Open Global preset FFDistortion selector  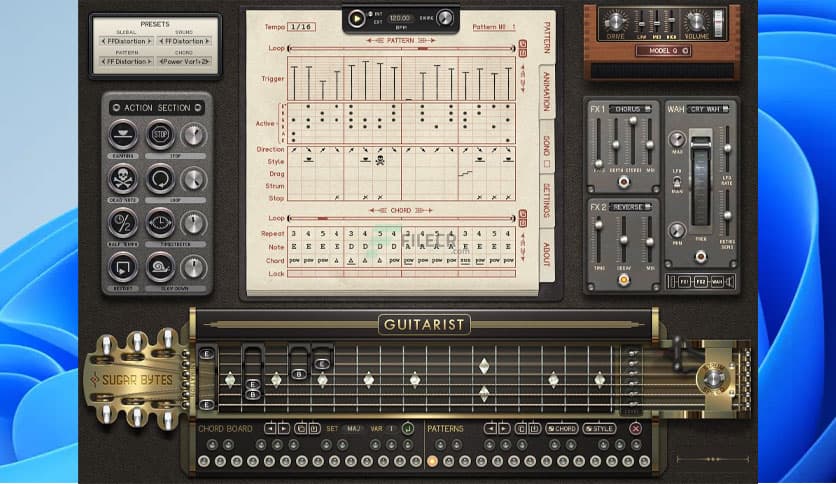pos(126,41)
